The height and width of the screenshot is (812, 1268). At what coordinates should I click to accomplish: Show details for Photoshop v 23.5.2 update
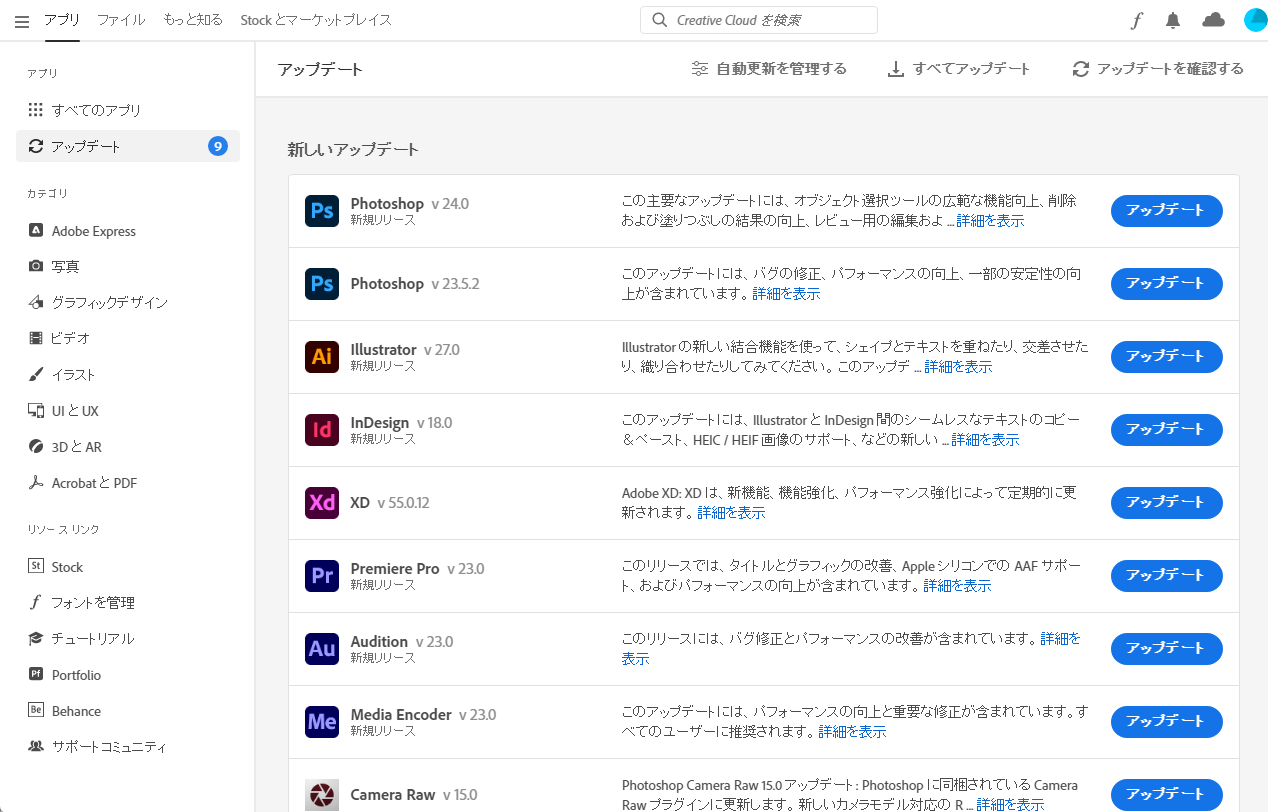pyautogui.click(x=786, y=294)
